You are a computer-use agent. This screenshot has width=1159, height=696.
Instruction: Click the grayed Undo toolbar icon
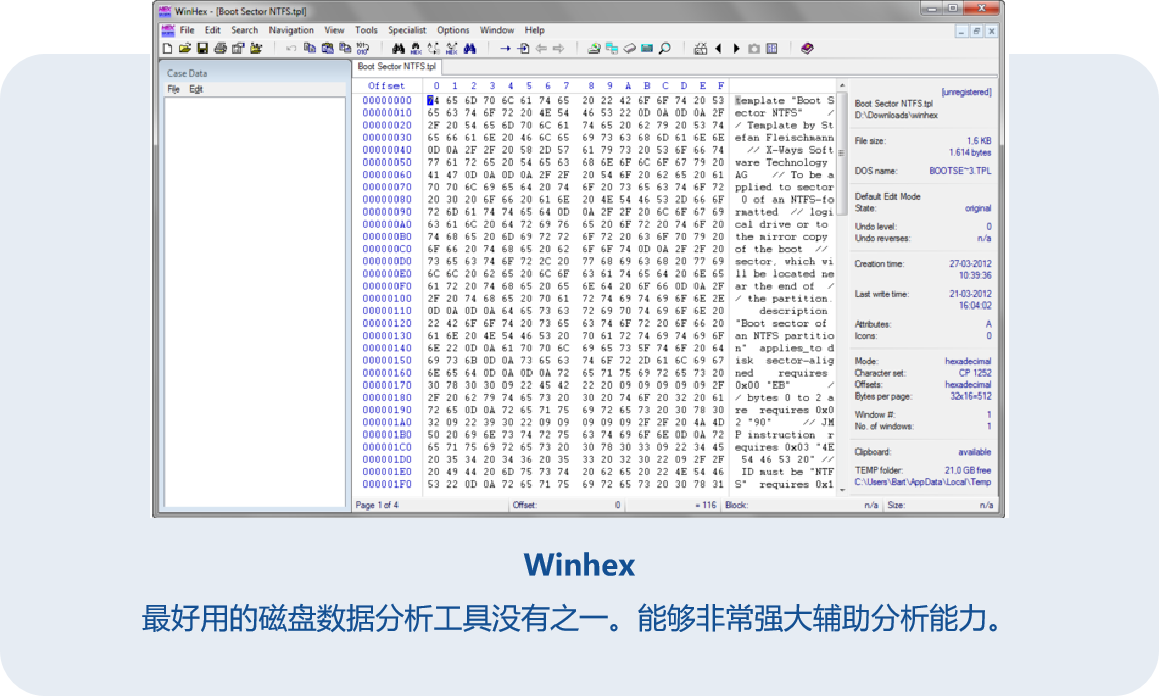[291, 49]
